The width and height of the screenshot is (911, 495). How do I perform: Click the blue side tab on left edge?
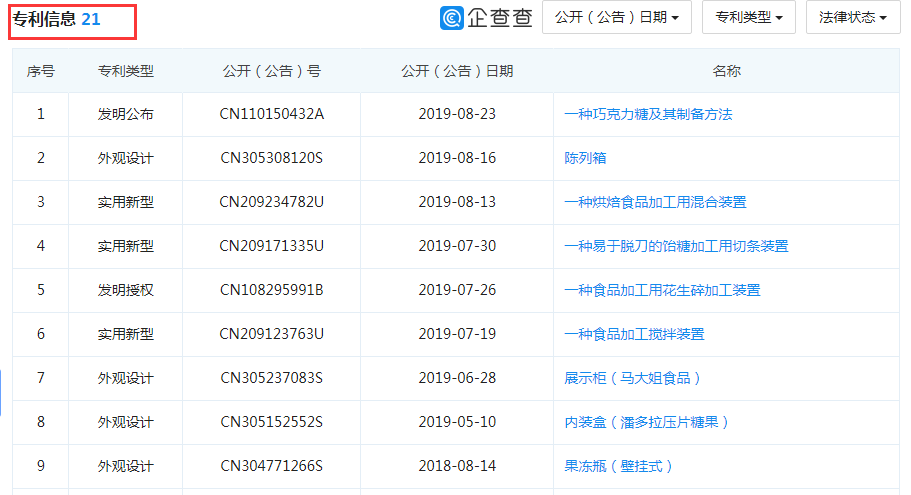[x=1, y=392]
